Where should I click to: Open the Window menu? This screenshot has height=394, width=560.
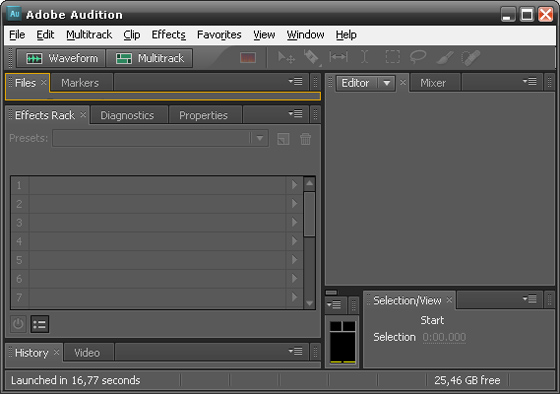coord(305,35)
